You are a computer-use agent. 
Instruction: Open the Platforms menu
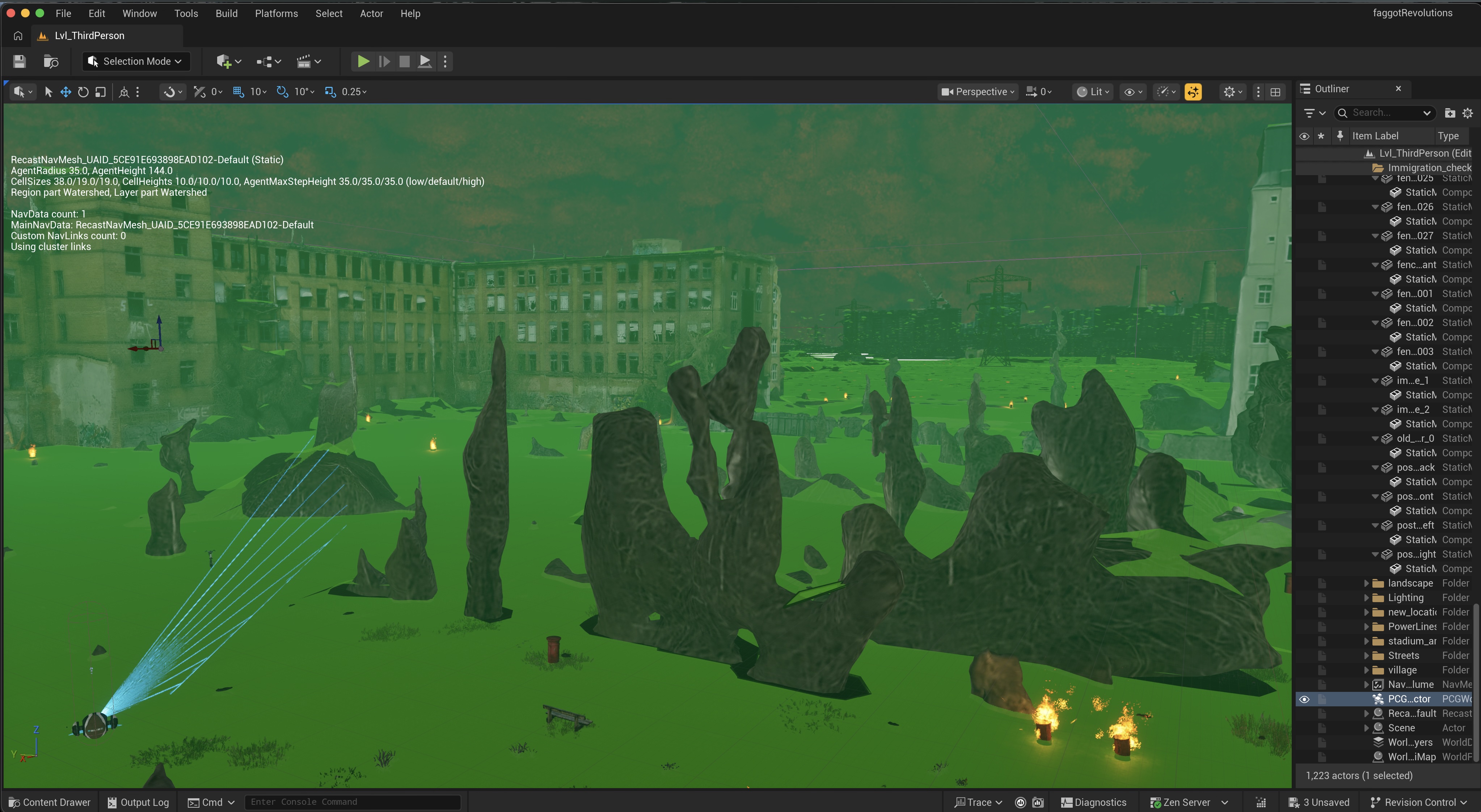point(277,13)
